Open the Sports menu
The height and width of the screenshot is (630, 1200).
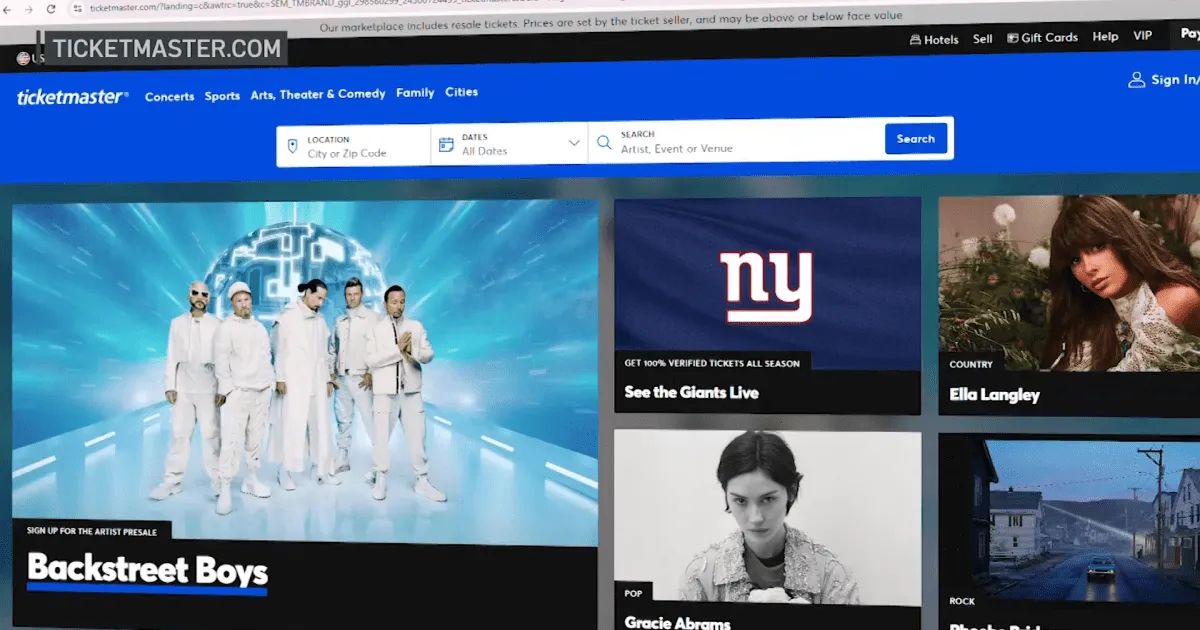[x=222, y=96]
